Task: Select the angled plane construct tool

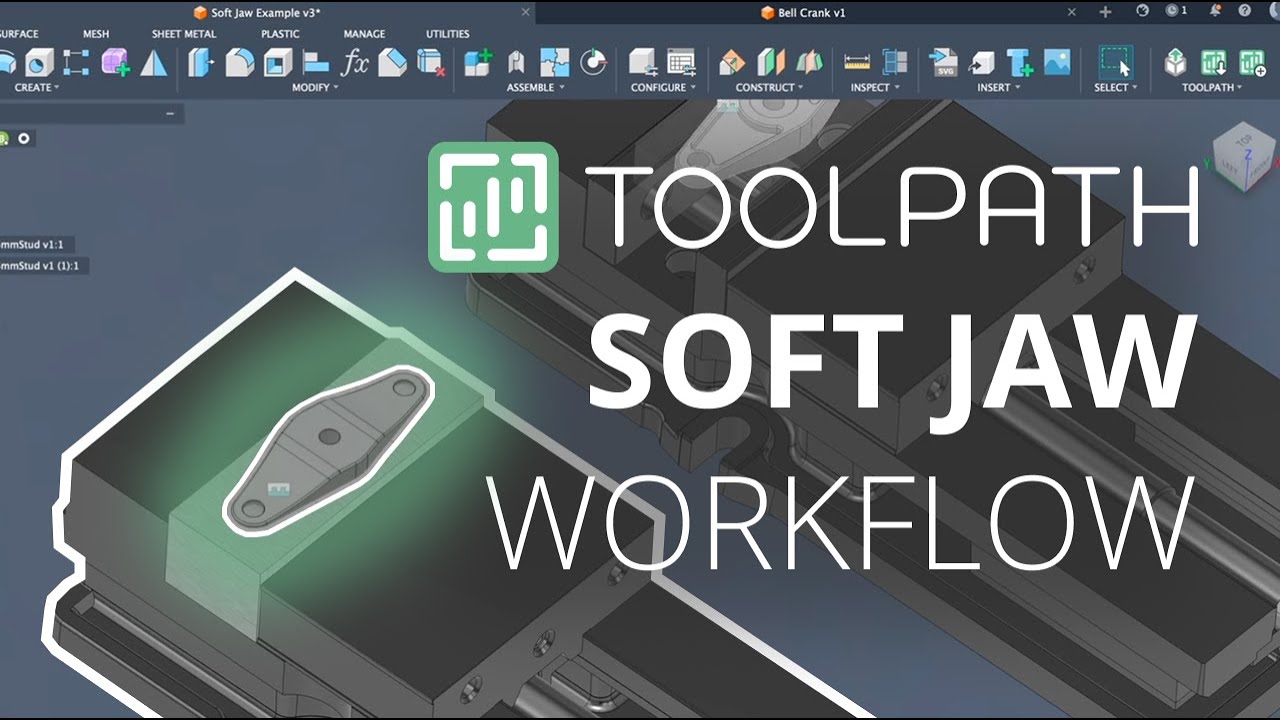Action: click(808, 63)
